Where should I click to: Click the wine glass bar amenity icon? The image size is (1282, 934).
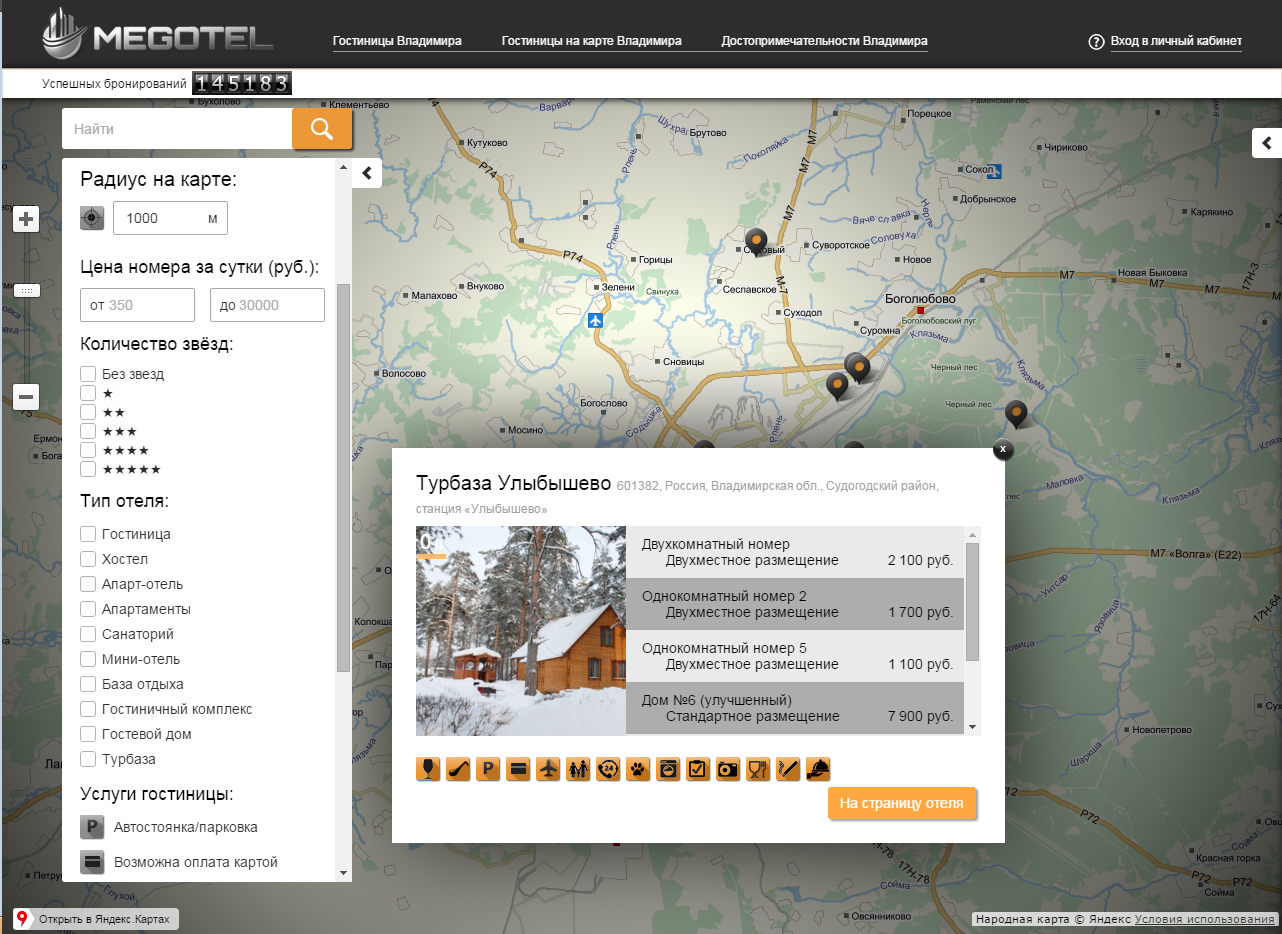coord(428,769)
